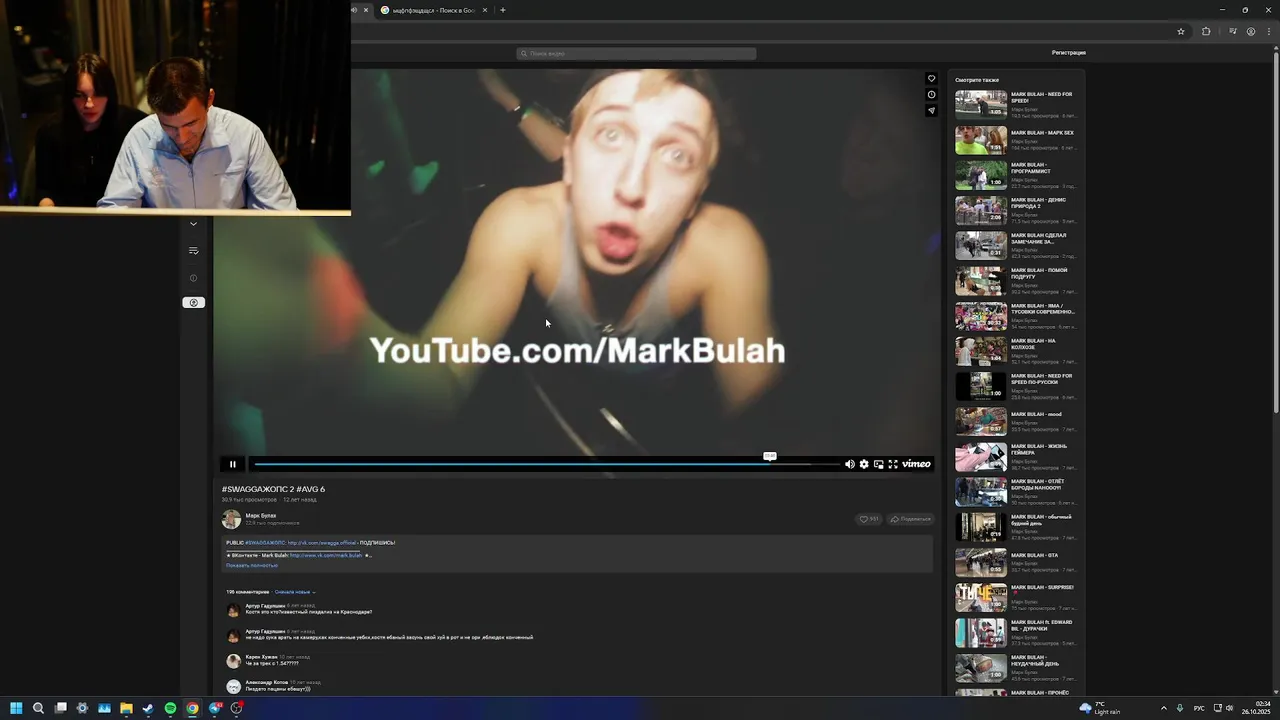Open MARK BULAH - ЯМА / ТУСОВКИ video

click(x=1015, y=316)
